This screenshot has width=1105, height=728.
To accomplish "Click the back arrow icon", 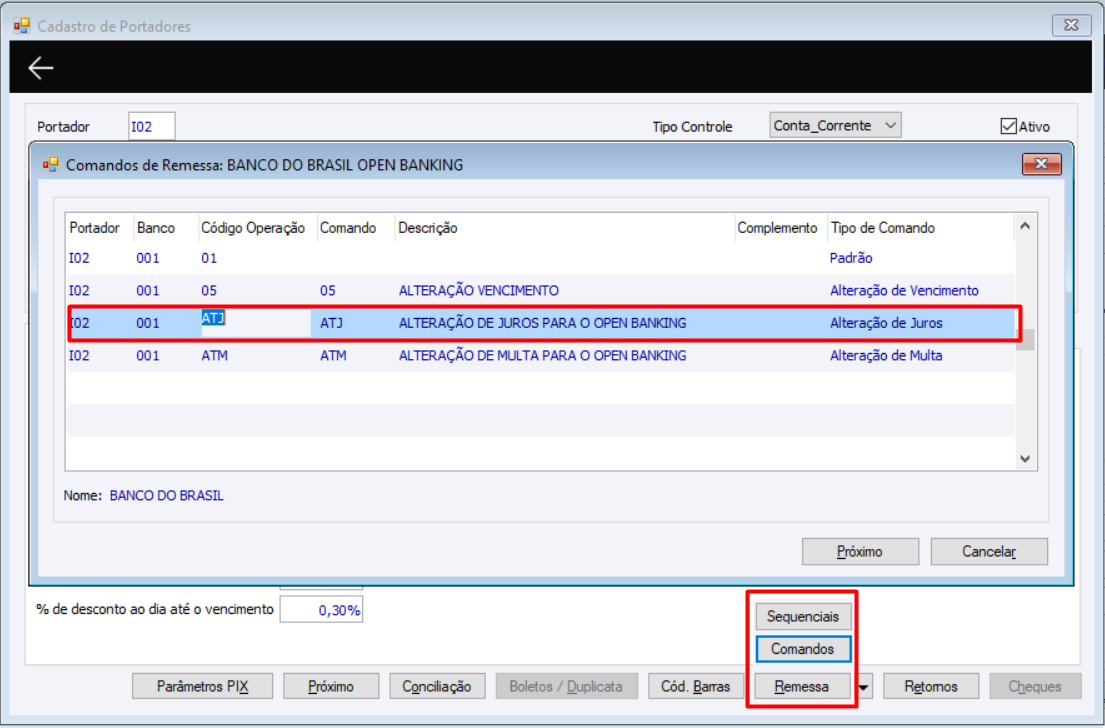I will tap(41, 68).
